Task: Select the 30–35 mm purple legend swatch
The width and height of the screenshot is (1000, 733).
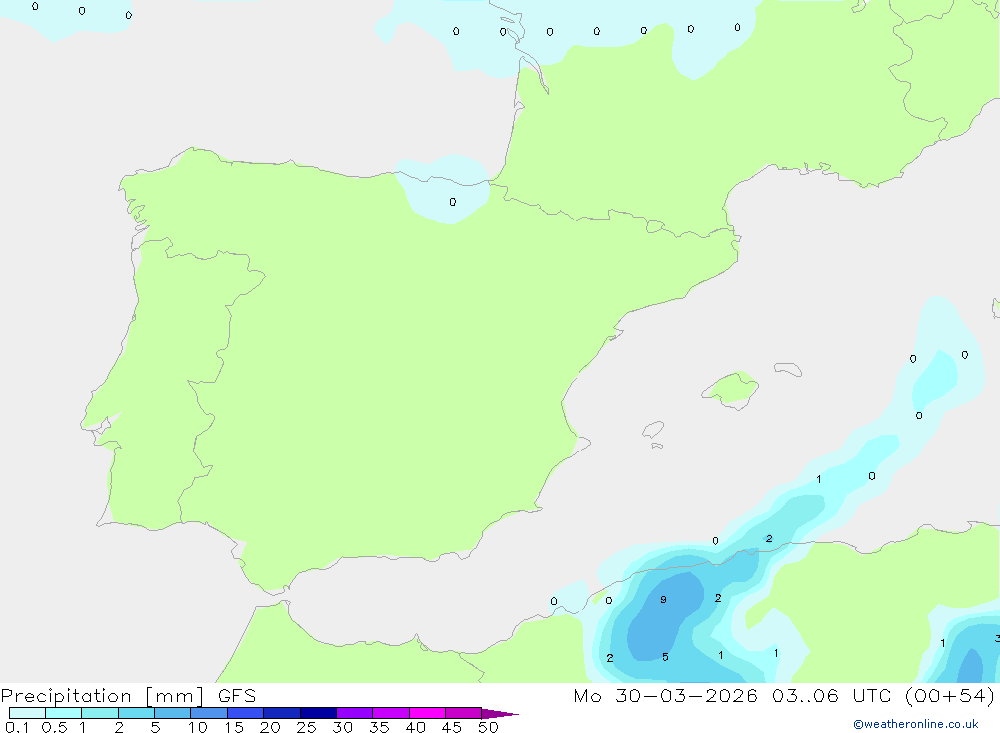Action: [355, 713]
